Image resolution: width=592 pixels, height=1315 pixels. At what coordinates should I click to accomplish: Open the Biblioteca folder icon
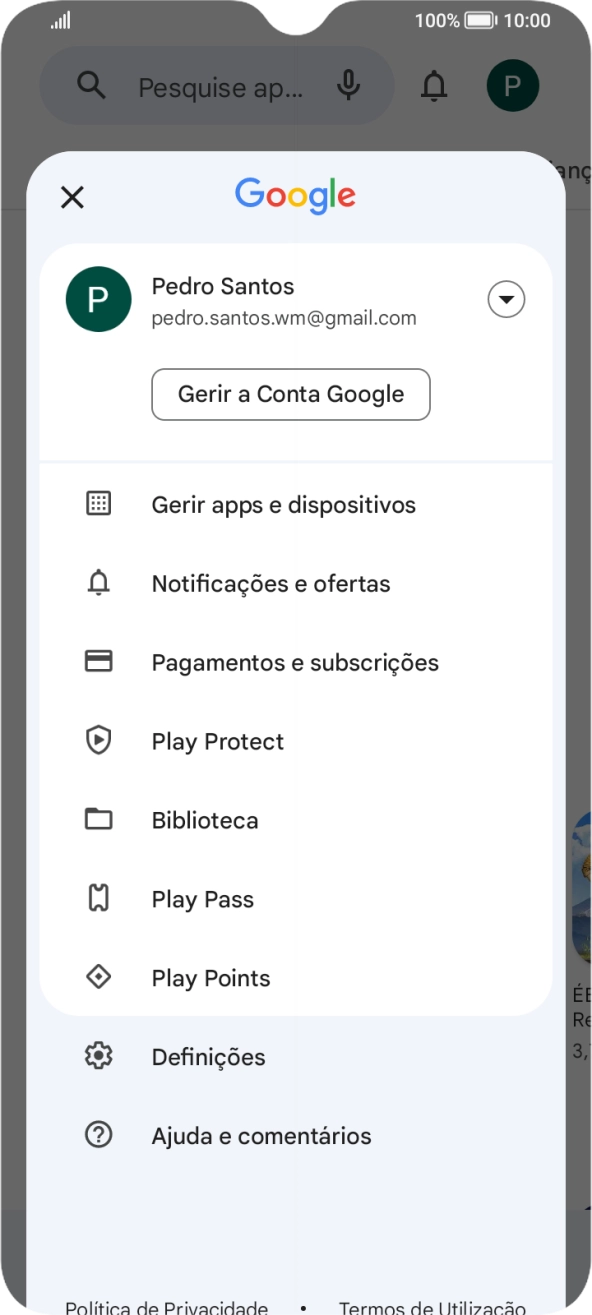tap(98, 818)
